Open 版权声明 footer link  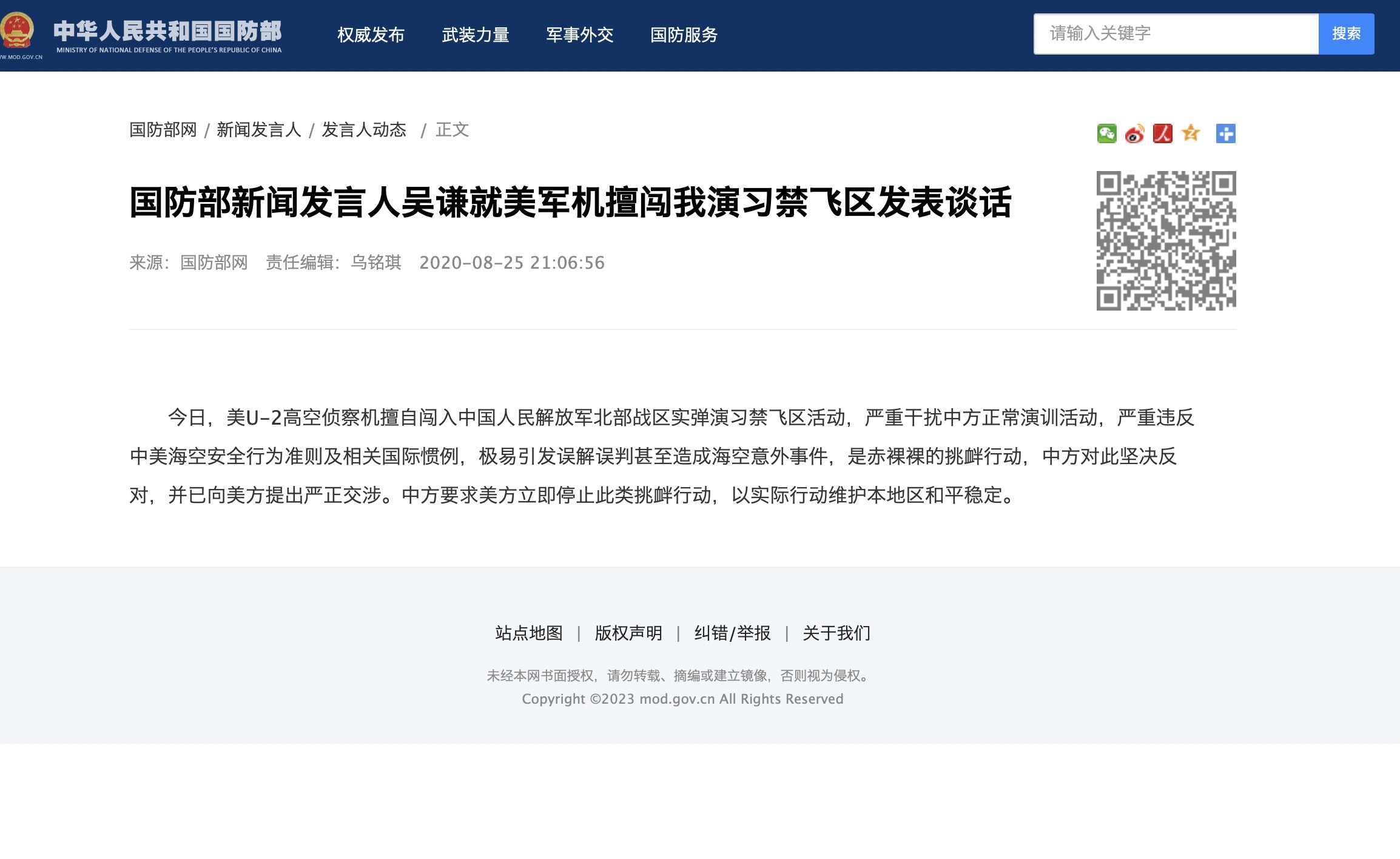(x=628, y=633)
